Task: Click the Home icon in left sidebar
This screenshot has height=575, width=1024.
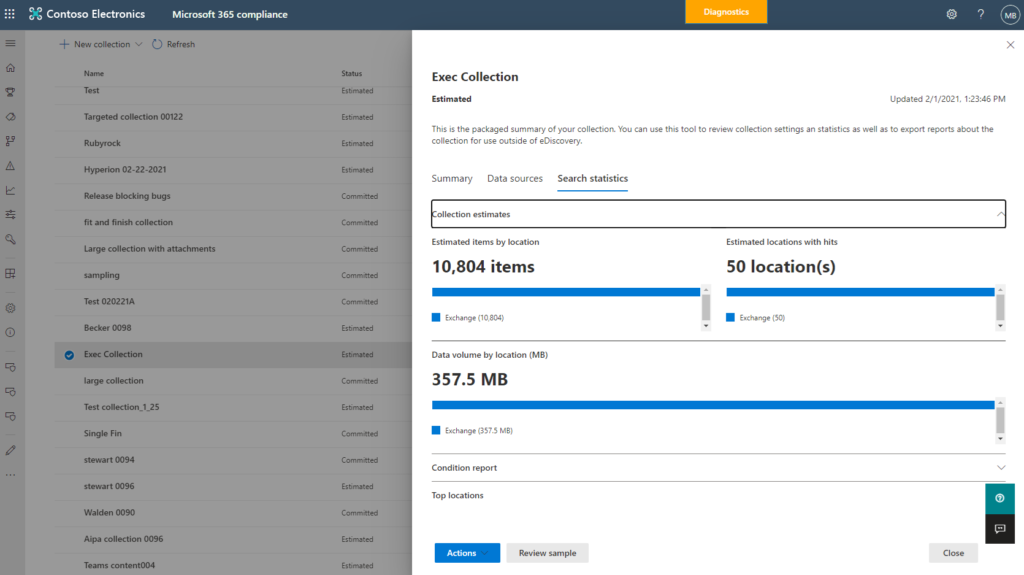Action: [x=11, y=68]
